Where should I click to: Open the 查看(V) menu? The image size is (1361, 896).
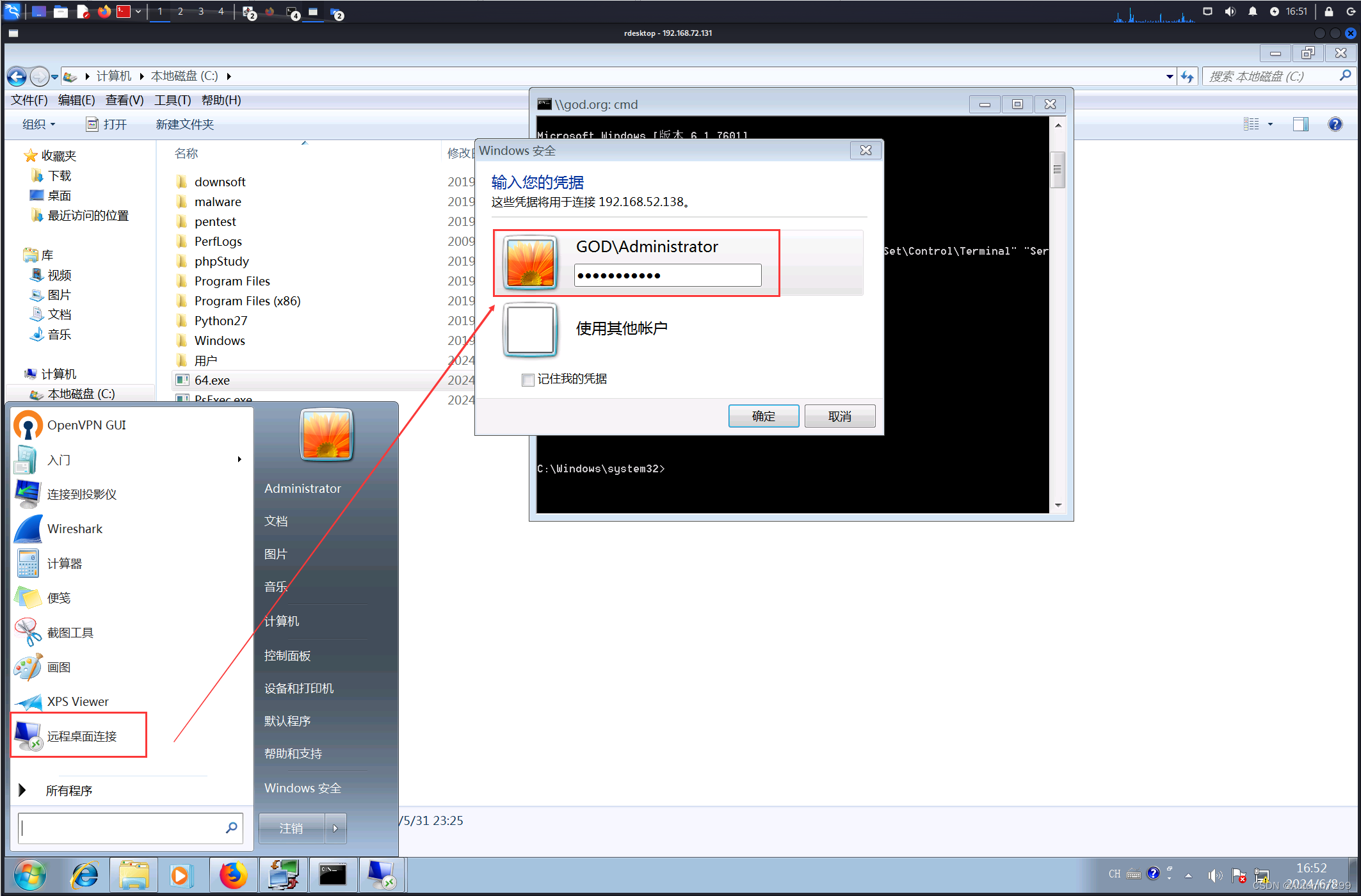coord(124,100)
